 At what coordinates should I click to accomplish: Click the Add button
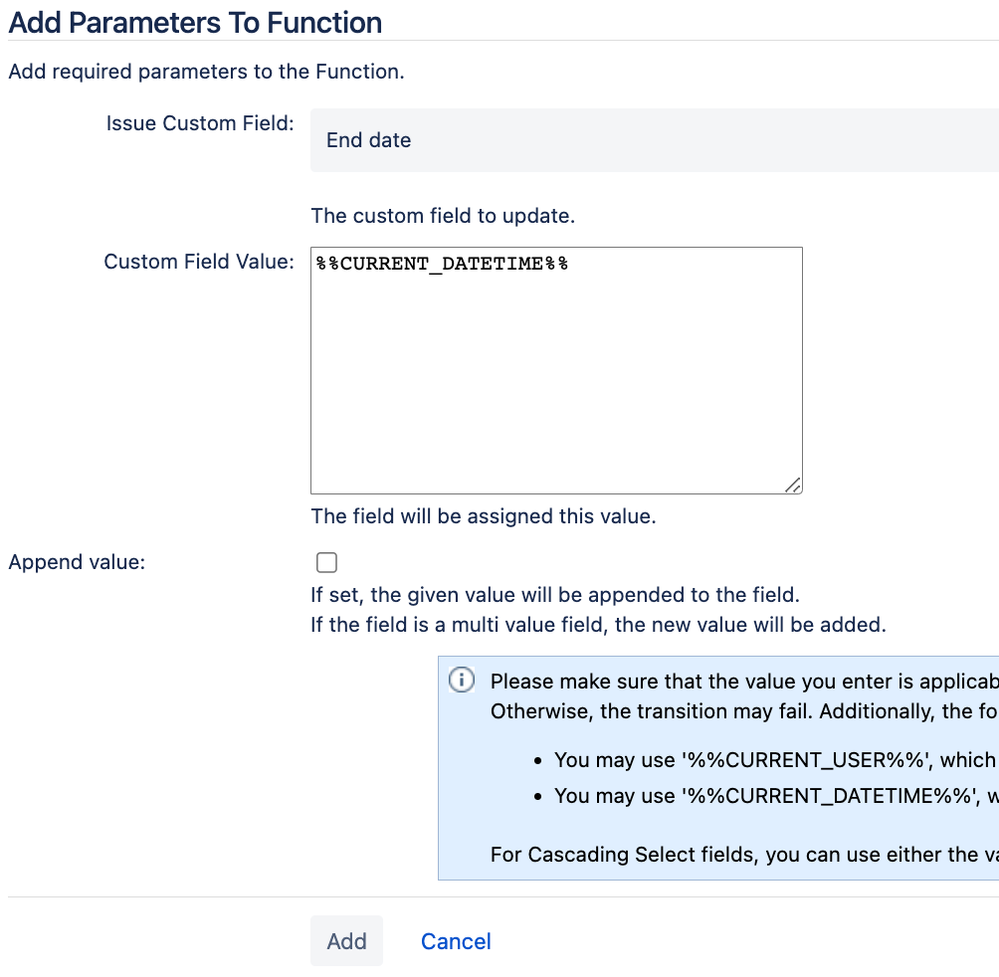pos(347,941)
